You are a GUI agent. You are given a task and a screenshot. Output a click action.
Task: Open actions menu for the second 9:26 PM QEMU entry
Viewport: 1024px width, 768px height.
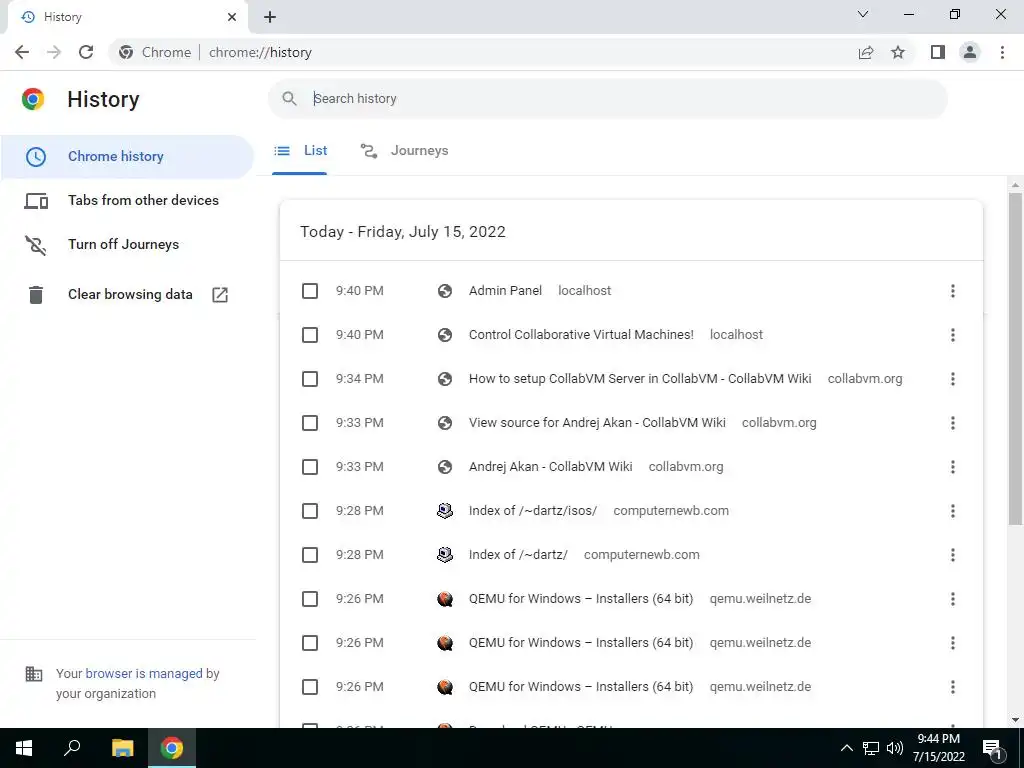point(953,643)
